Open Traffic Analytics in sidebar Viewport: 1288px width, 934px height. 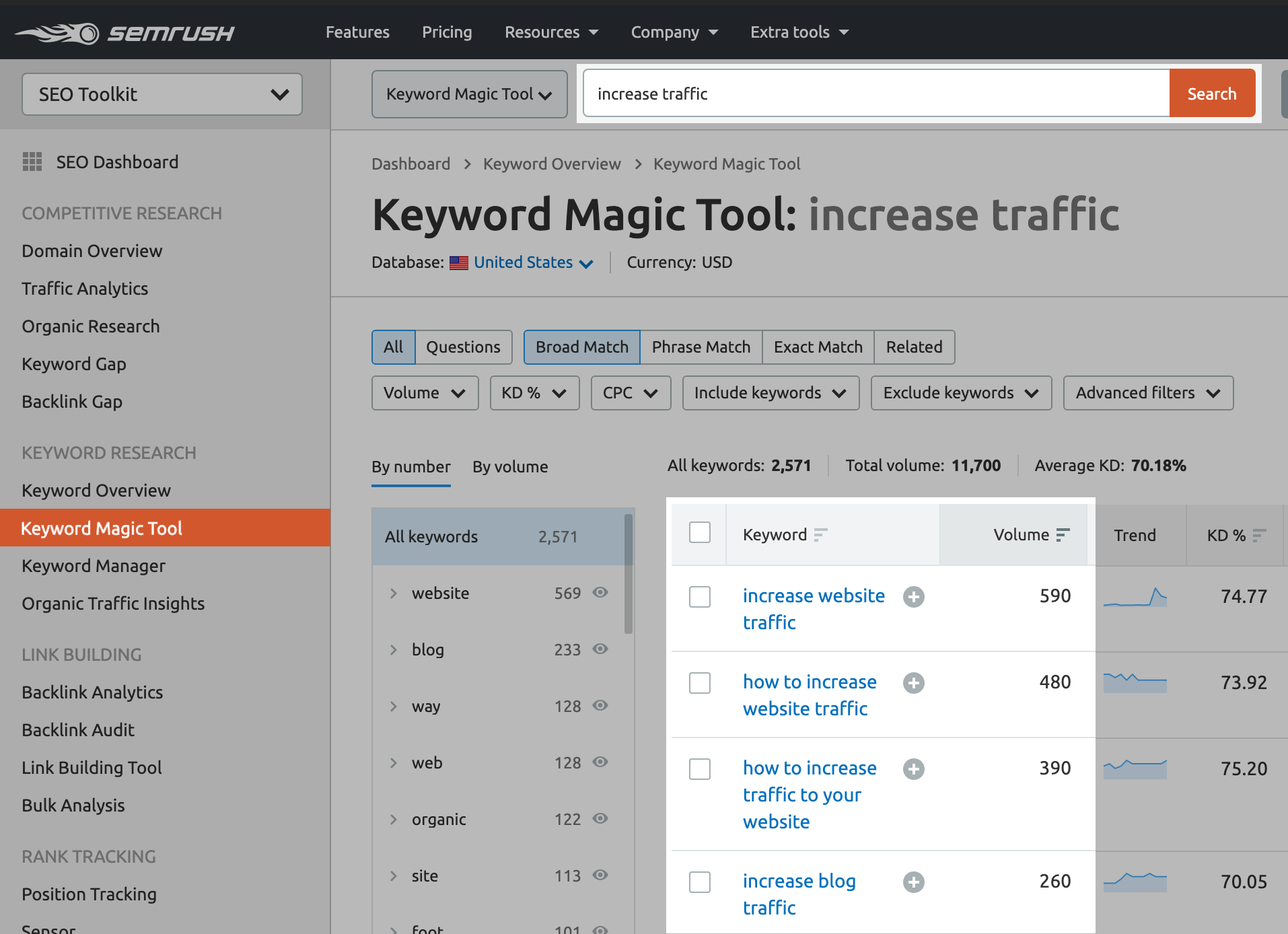pyautogui.click(x=85, y=289)
